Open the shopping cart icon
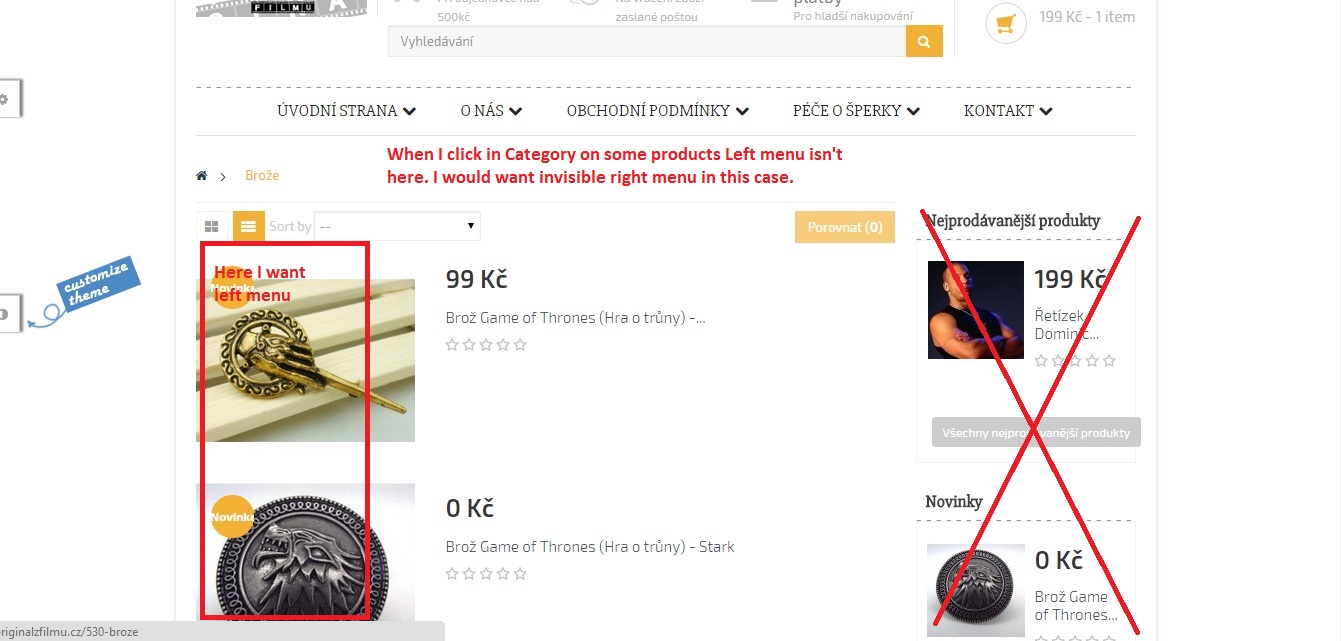This screenshot has height=641, width=1341. click(x=1006, y=23)
